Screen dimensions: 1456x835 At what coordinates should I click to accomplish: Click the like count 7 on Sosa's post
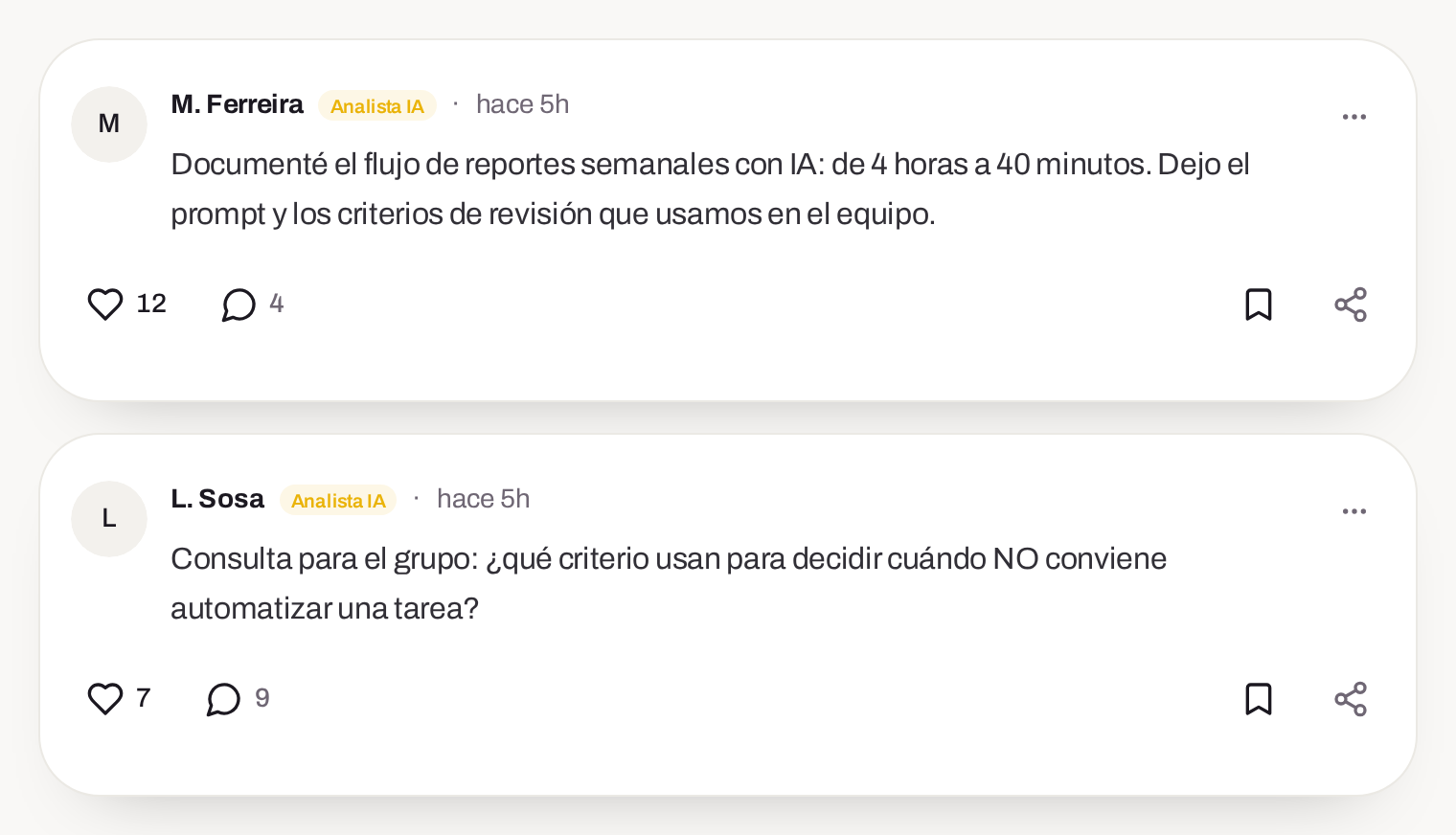coord(144,698)
